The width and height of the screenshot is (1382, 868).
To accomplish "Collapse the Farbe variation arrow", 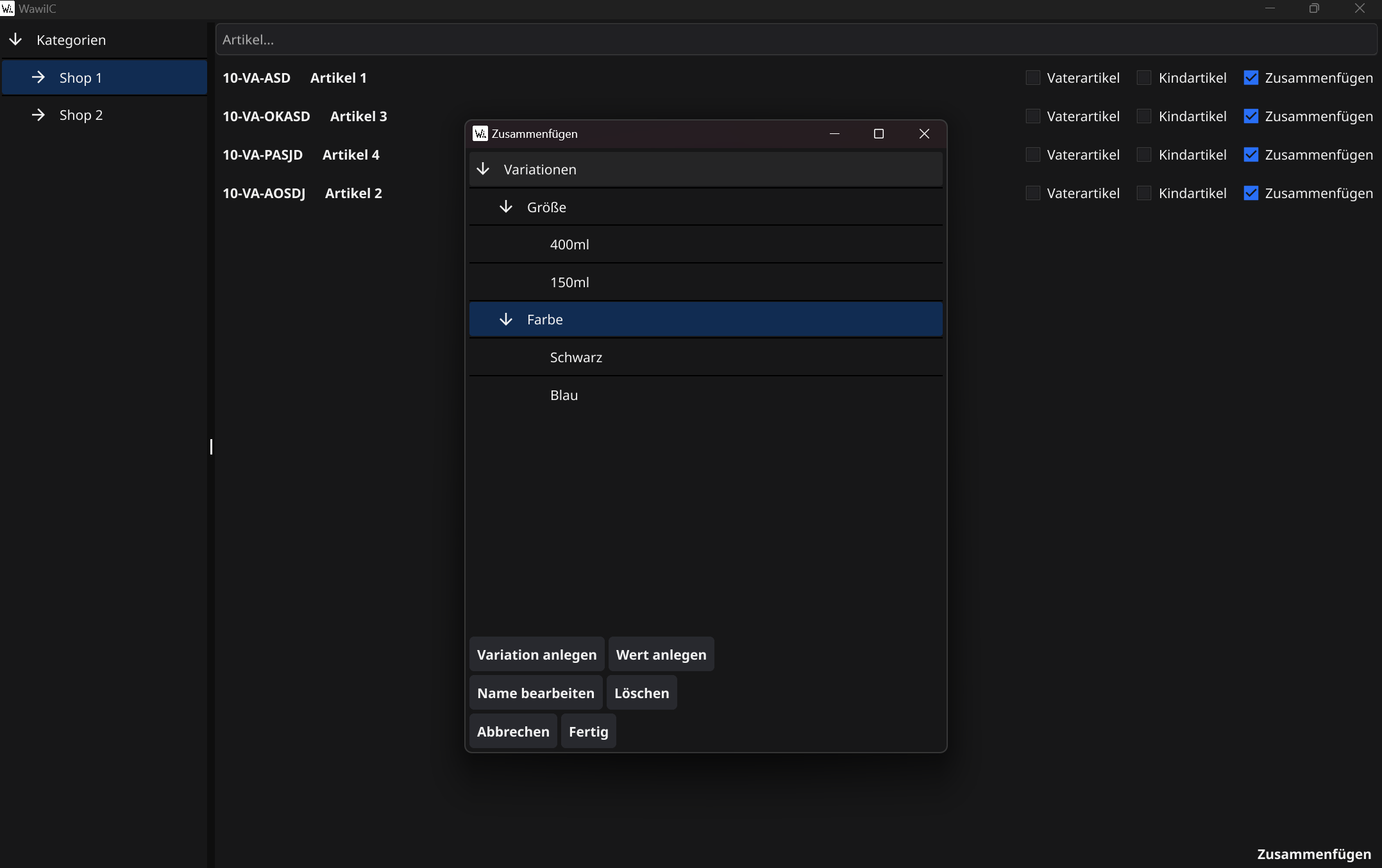I will (x=506, y=319).
